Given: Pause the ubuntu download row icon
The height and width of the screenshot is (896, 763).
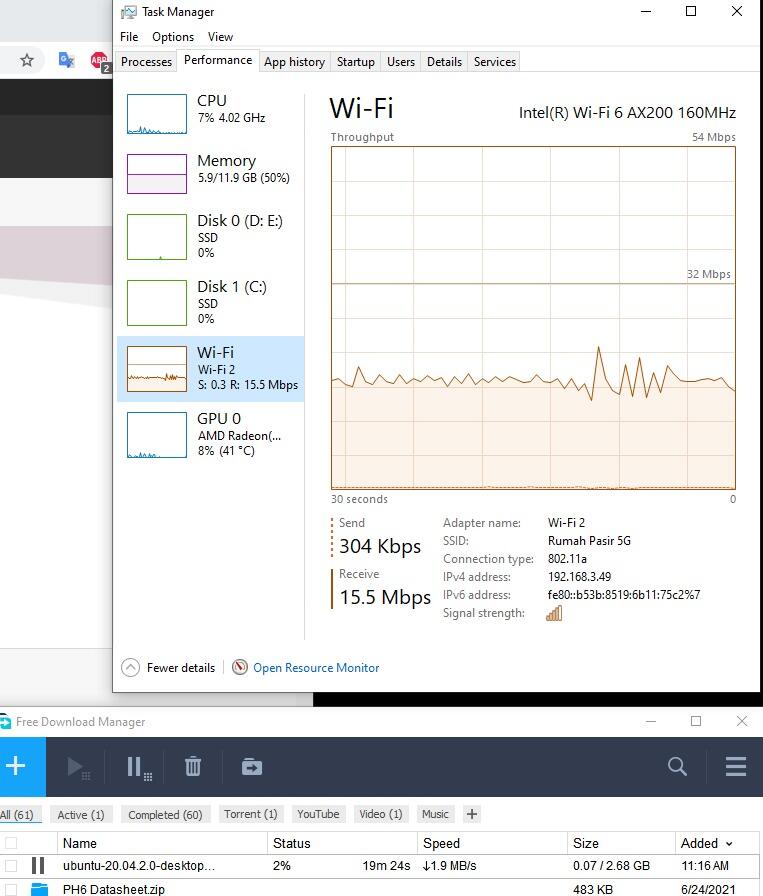Looking at the screenshot, I should (38, 865).
